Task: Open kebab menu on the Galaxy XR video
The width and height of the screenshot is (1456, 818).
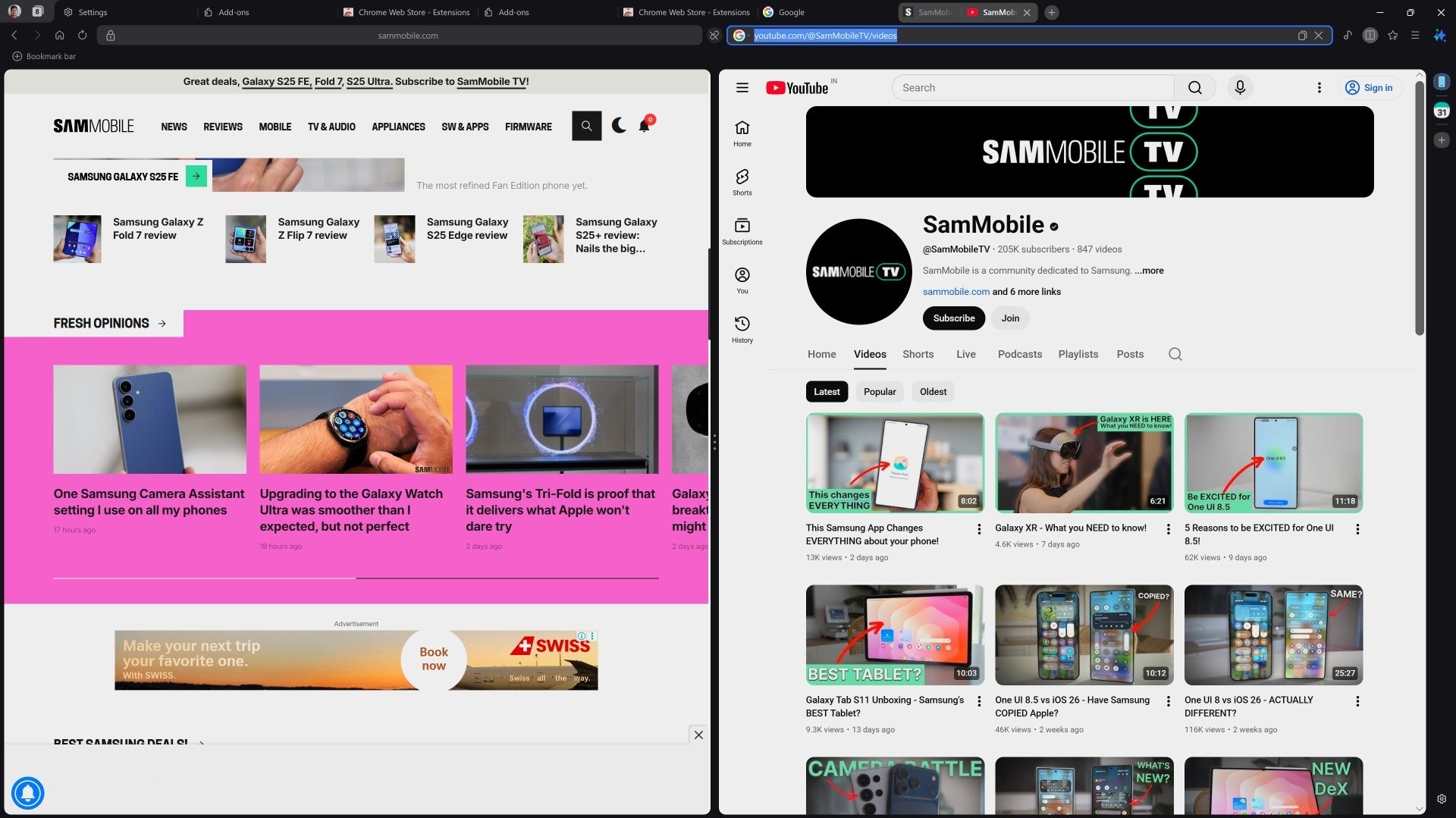Action: (1168, 529)
